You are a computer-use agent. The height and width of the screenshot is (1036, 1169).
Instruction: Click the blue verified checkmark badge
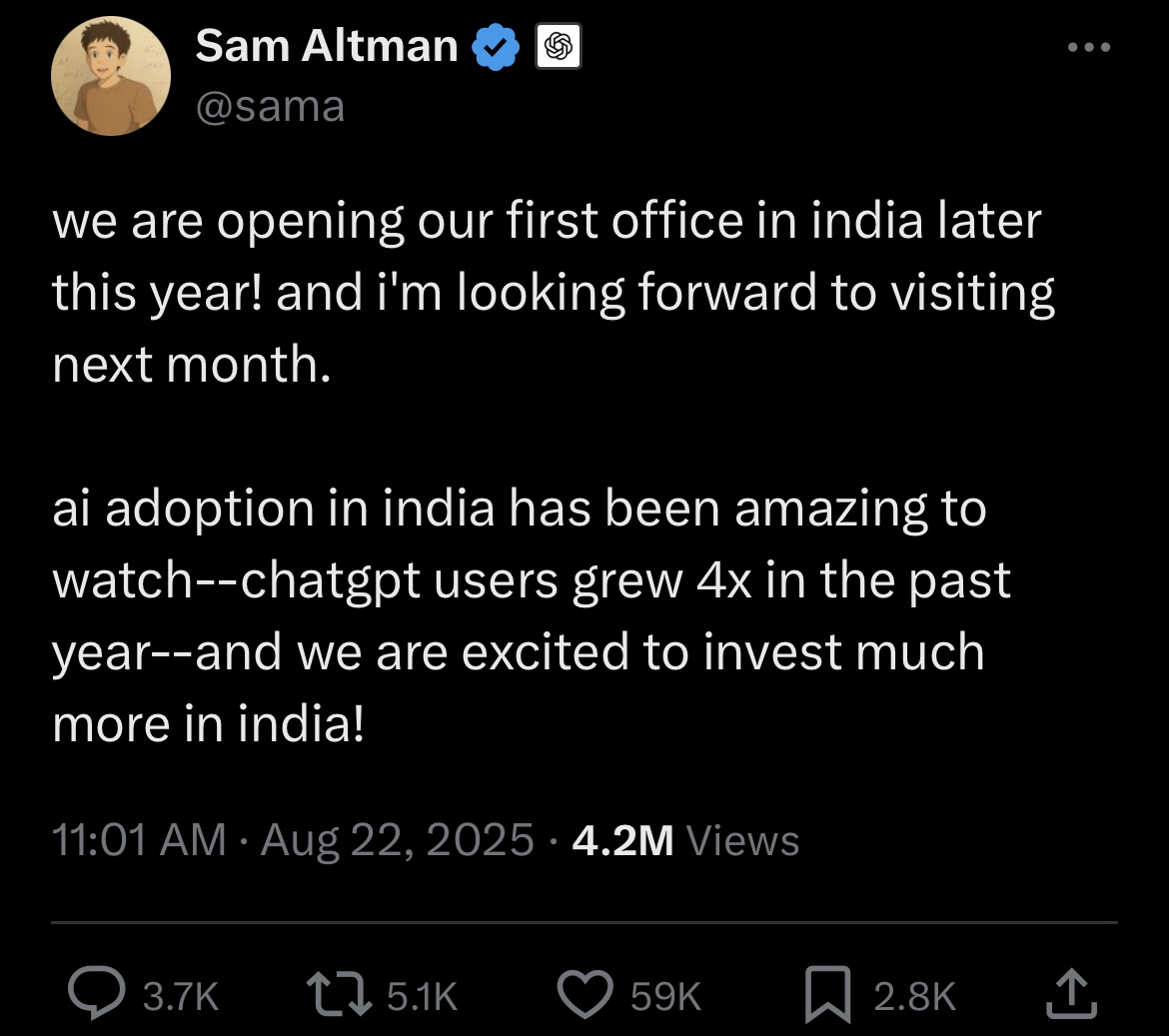click(x=495, y=47)
